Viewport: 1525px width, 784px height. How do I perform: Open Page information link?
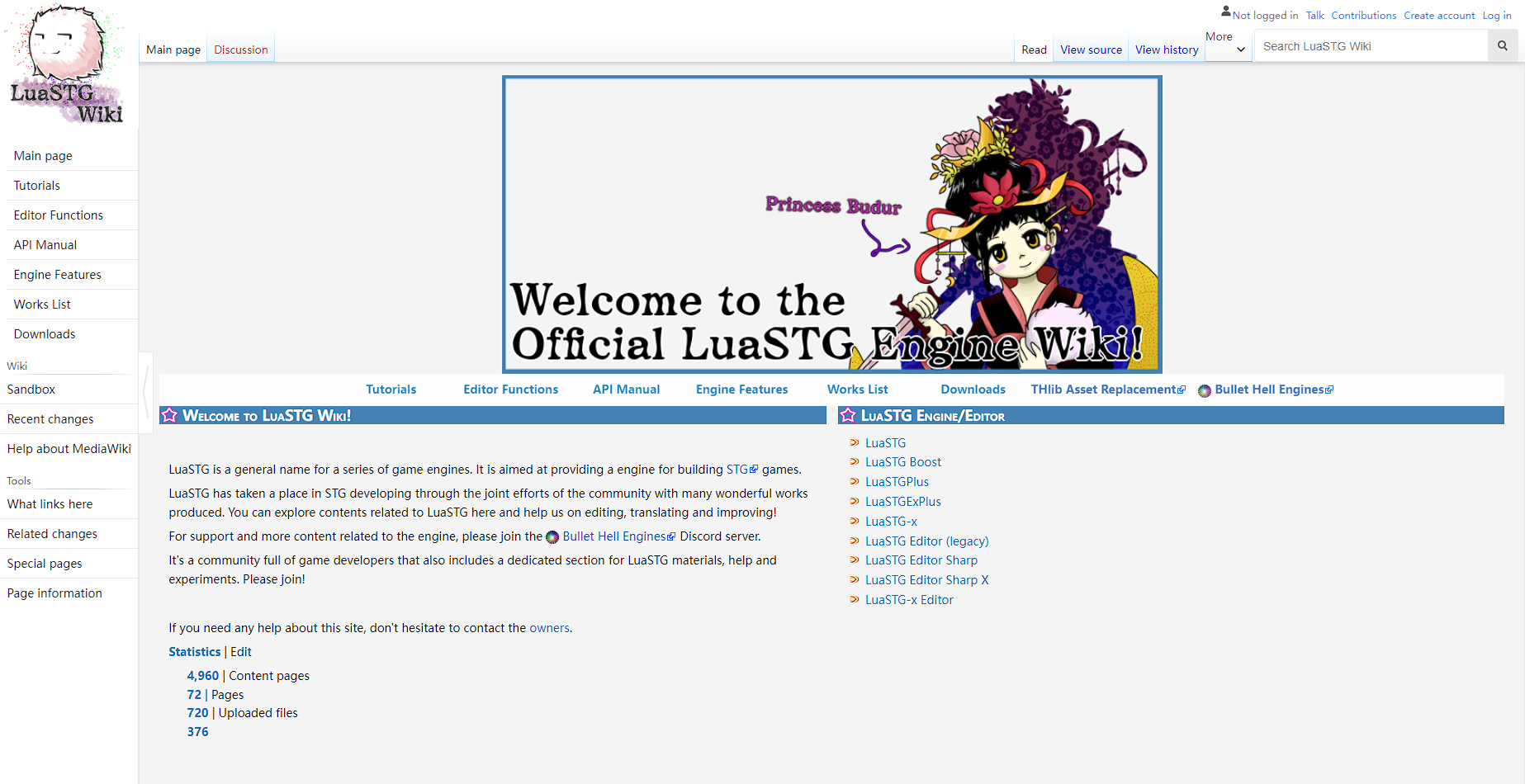(x=54, y=593)
